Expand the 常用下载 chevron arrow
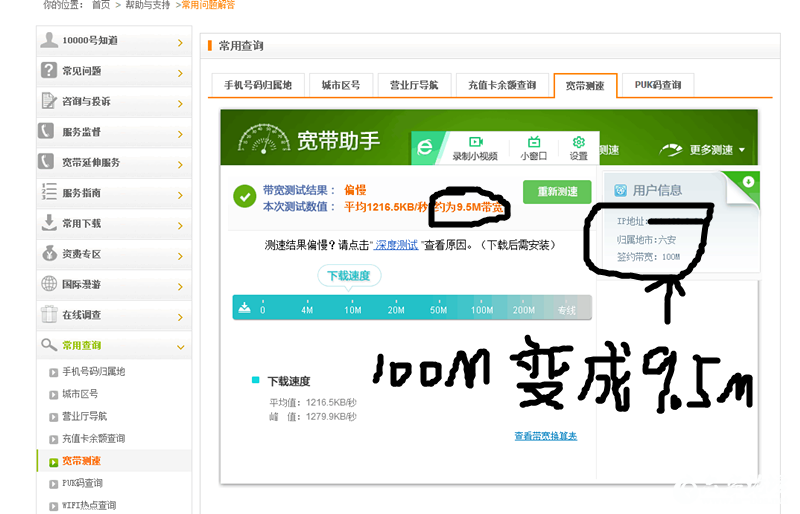The height and width of the screenshot is (514, 800). pos(180,226)
